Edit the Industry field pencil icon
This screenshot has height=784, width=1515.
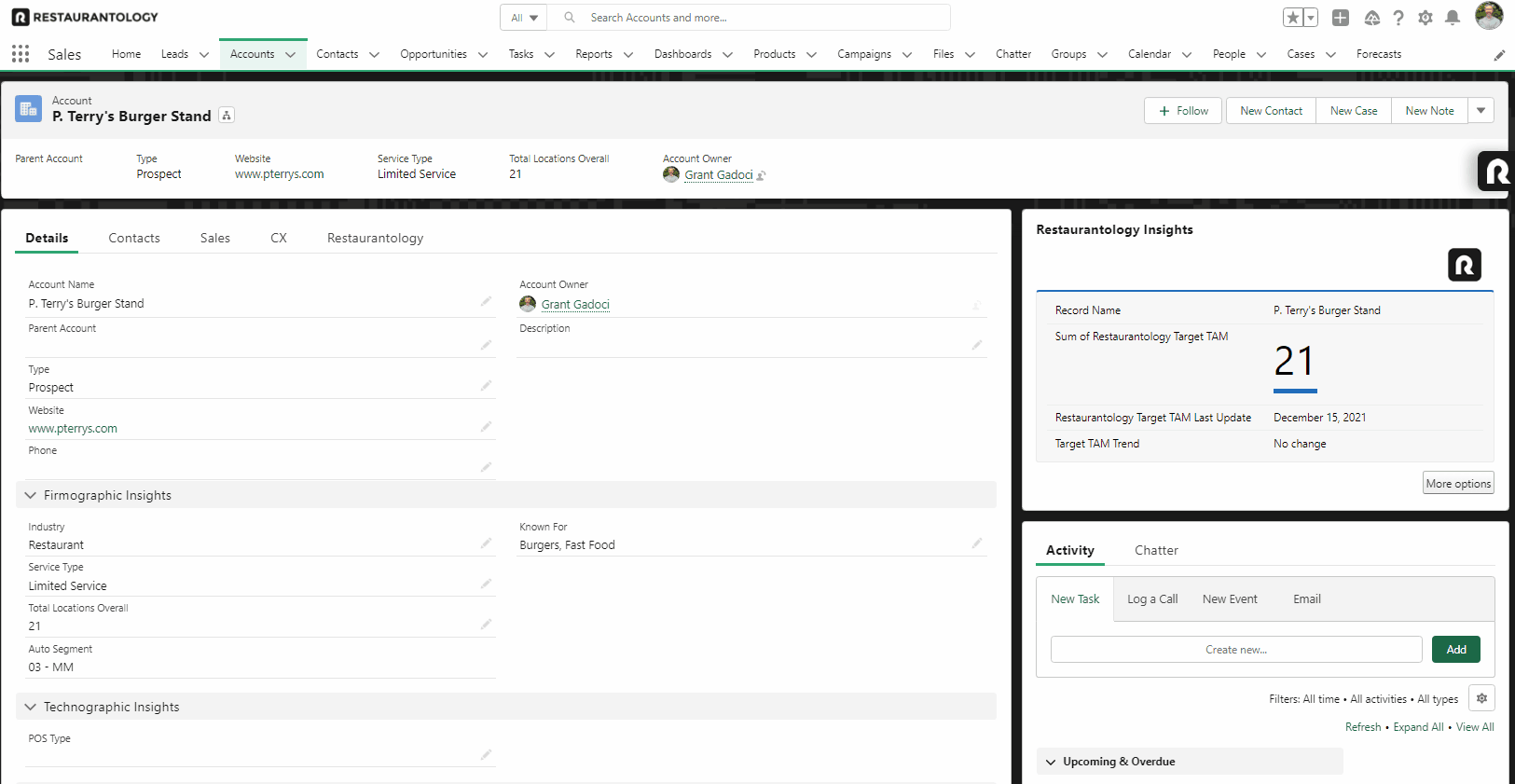point(486,543)
